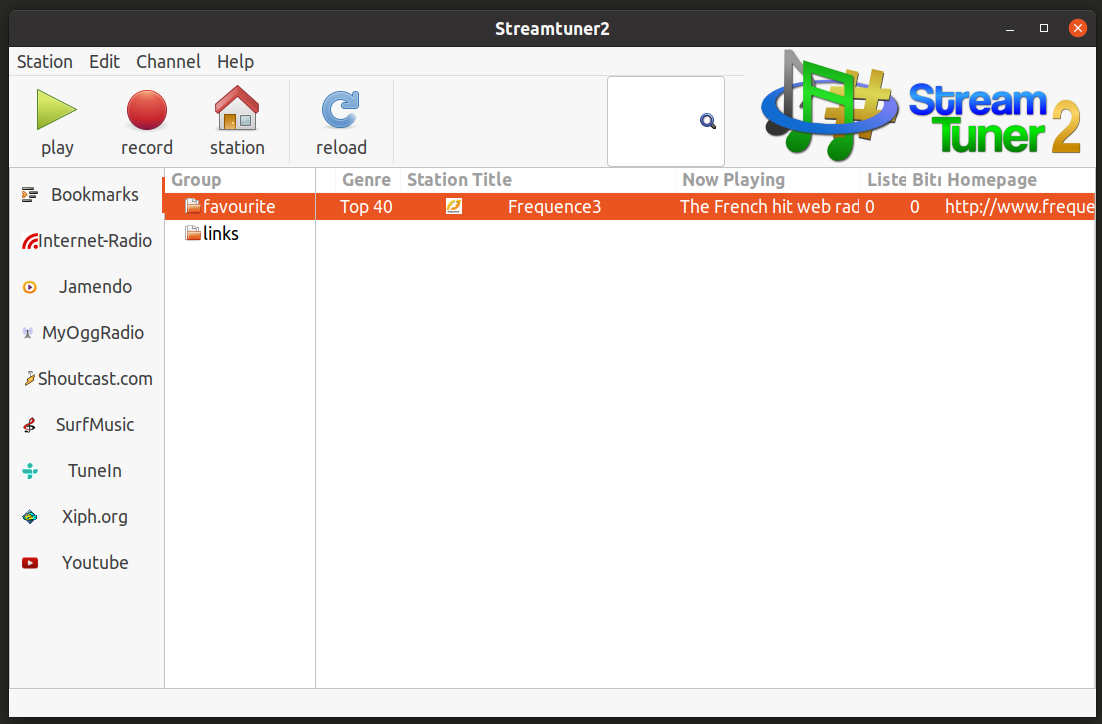Open the Youtube channel

point(86,563)
